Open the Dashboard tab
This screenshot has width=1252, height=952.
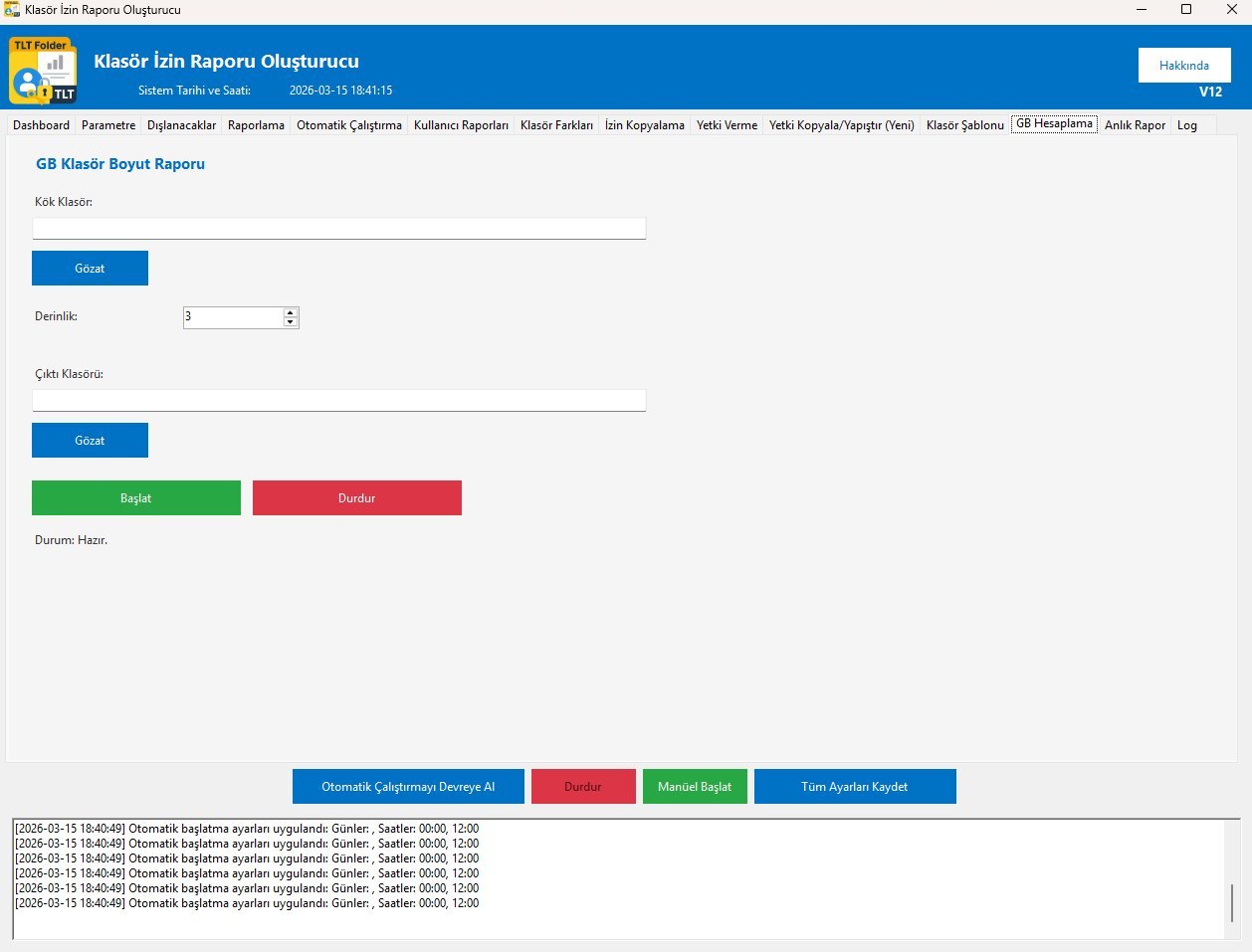41,125
